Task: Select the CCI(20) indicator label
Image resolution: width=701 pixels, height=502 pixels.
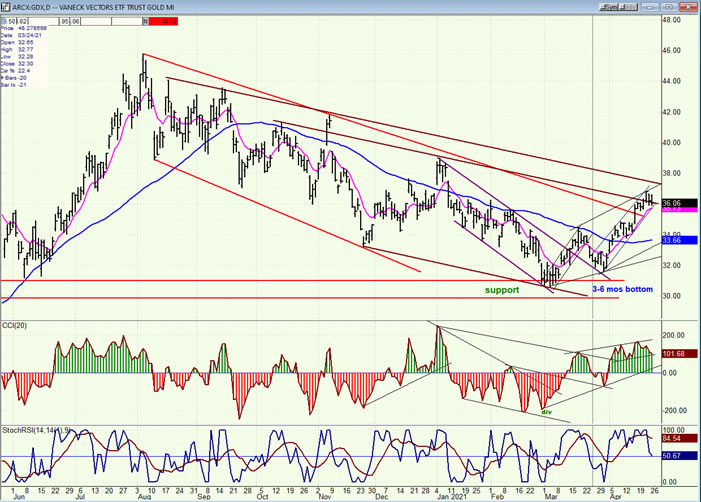Action: pyautogui.click(x=14, y=325)
